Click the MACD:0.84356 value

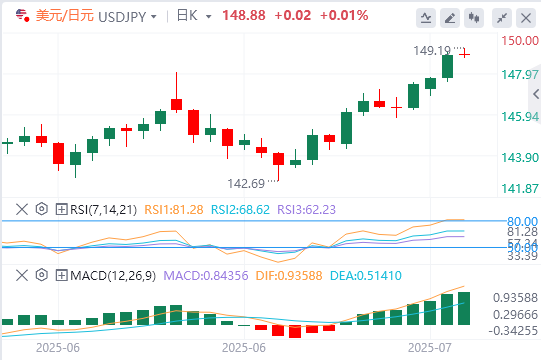pyautogui.click(x=206, y=275)
